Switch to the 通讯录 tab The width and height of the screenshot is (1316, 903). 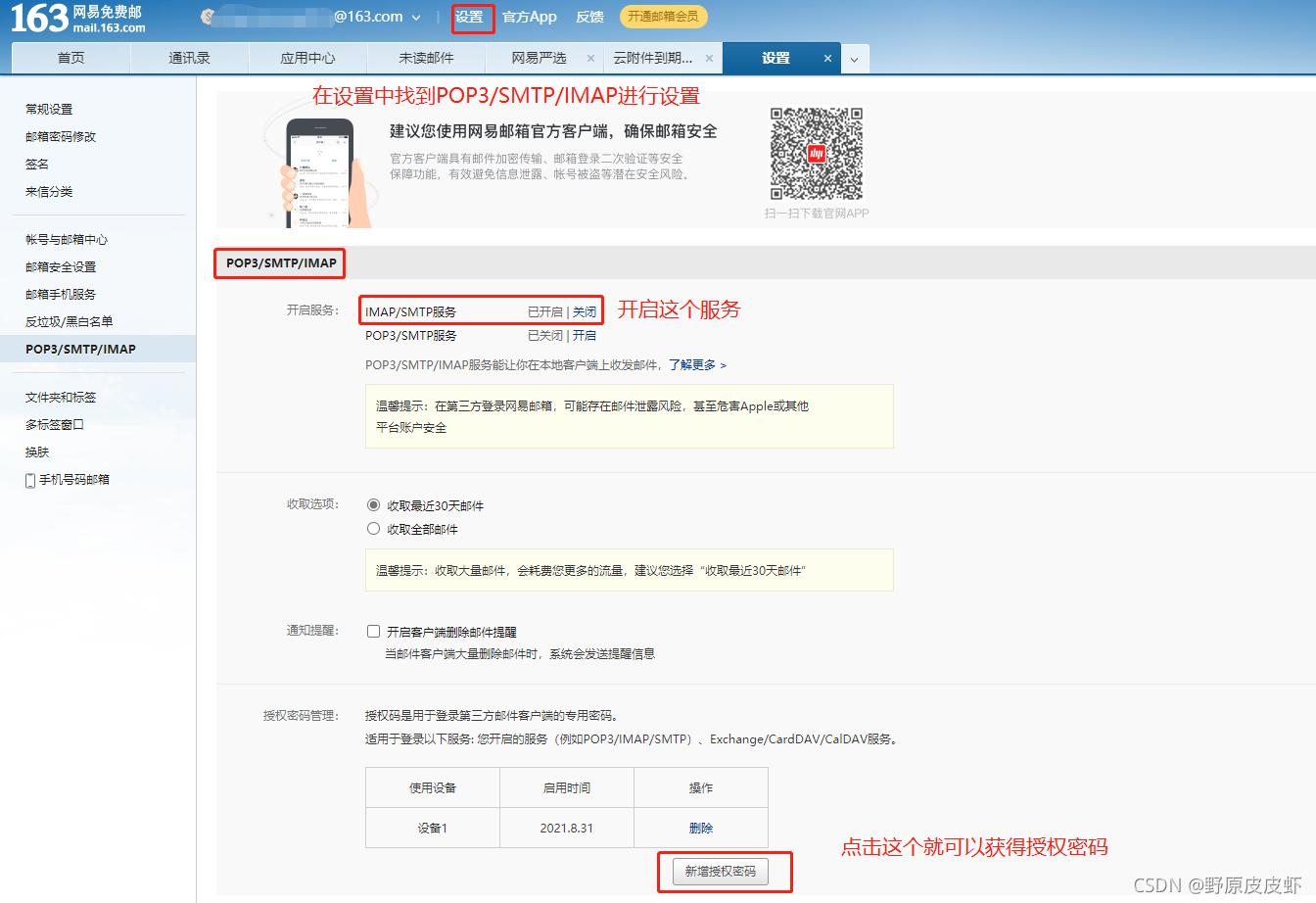pos(189,58)
